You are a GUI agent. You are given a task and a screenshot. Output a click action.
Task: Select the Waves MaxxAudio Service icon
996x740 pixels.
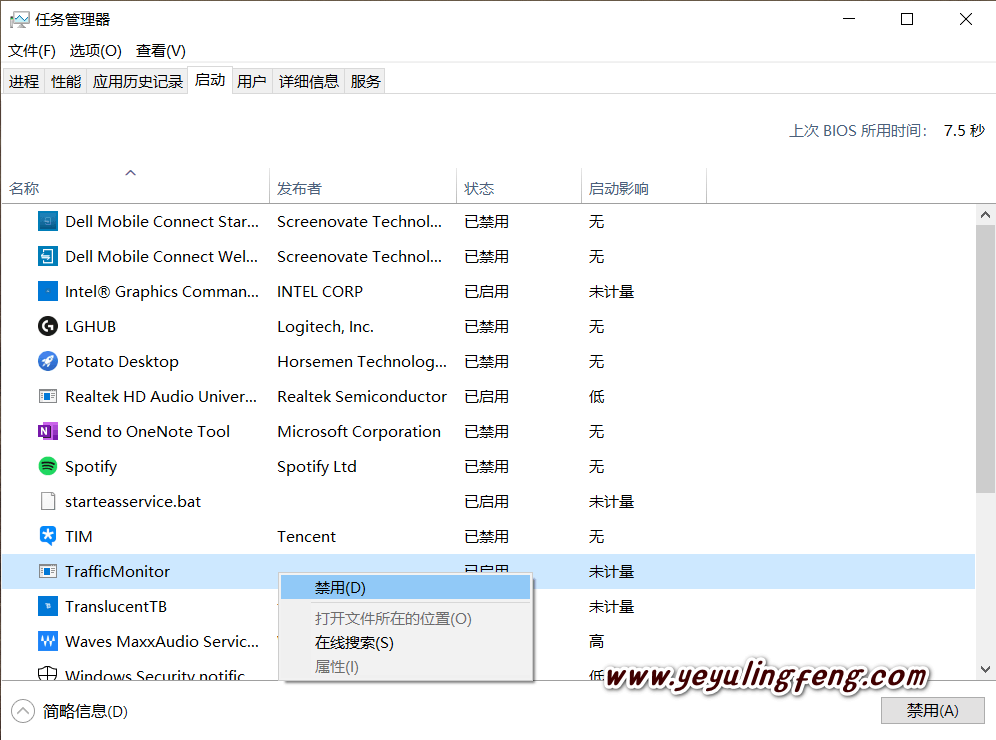(48, 641)
